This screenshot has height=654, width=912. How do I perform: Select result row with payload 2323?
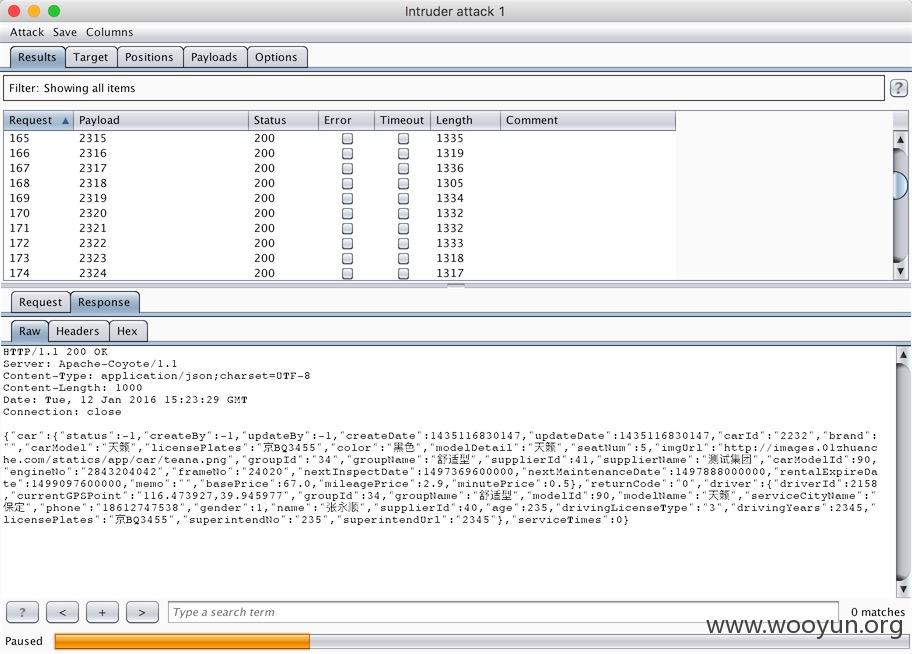tap(340, 258)
